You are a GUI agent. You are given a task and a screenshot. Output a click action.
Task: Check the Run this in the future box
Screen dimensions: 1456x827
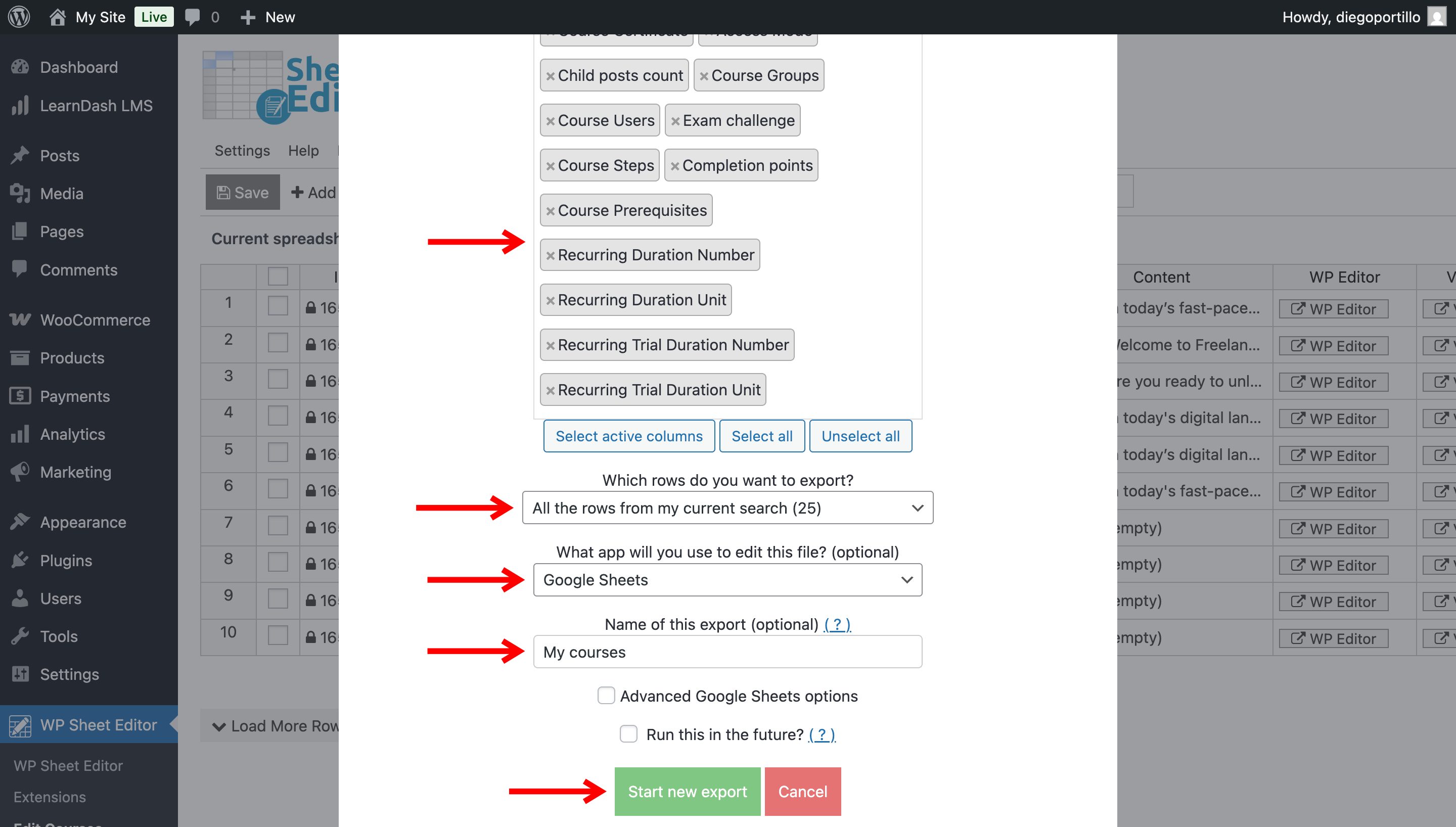tap(628, 734)
